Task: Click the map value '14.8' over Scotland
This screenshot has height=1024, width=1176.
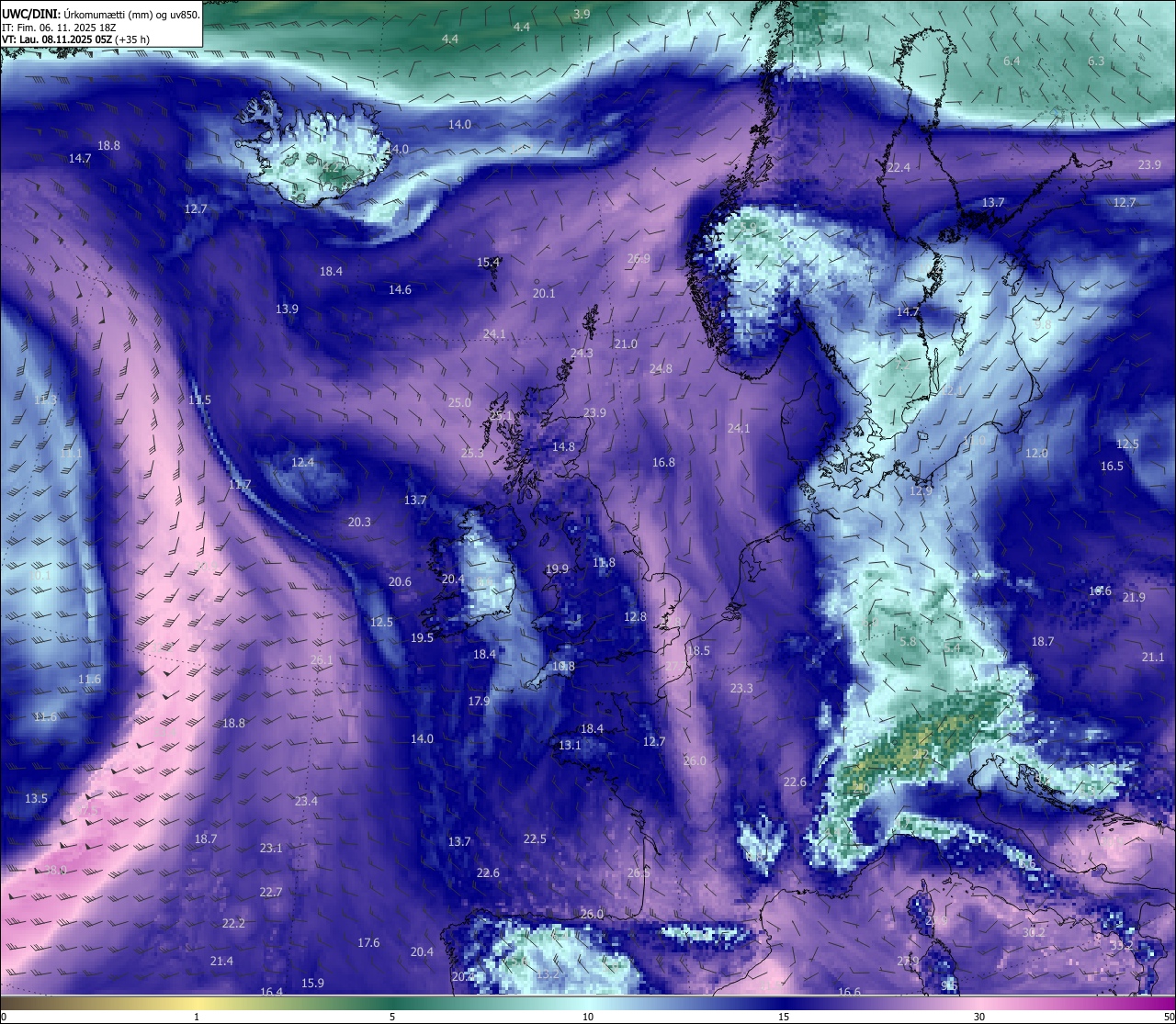Action: [x=563, y=446]
